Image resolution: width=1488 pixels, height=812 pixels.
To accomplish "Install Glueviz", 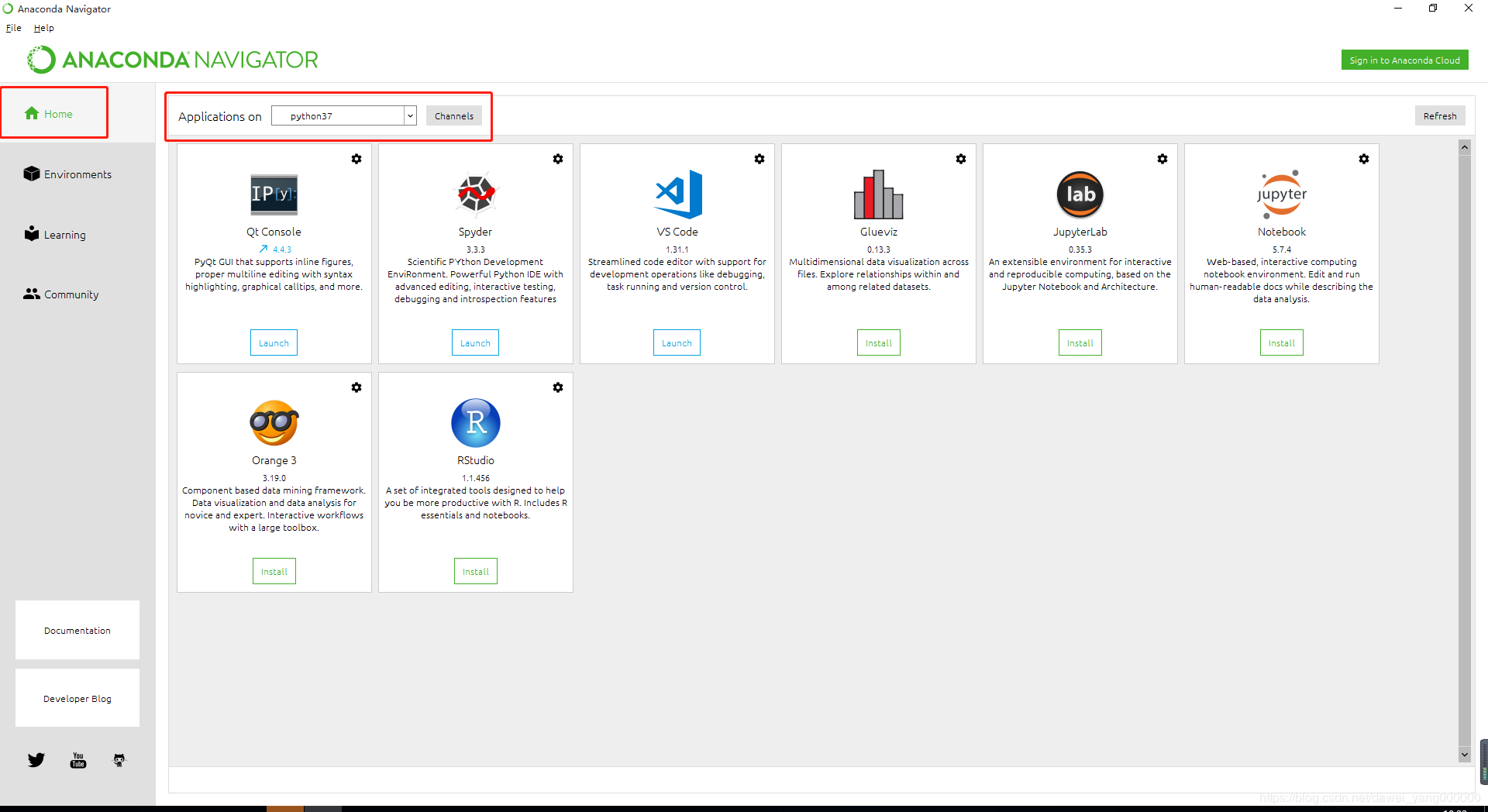I will [879, 342].
